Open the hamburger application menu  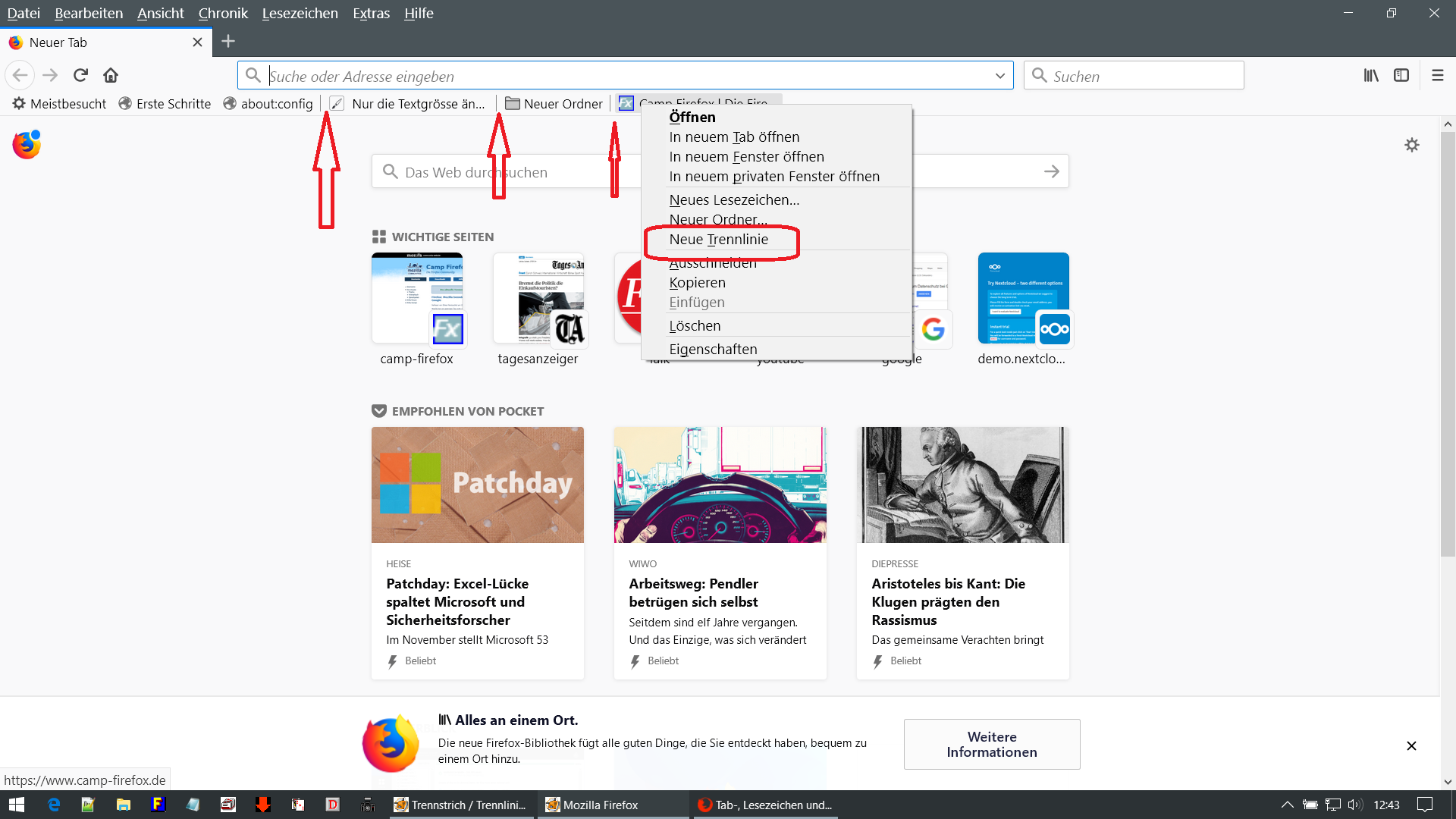click(1437, 75)
